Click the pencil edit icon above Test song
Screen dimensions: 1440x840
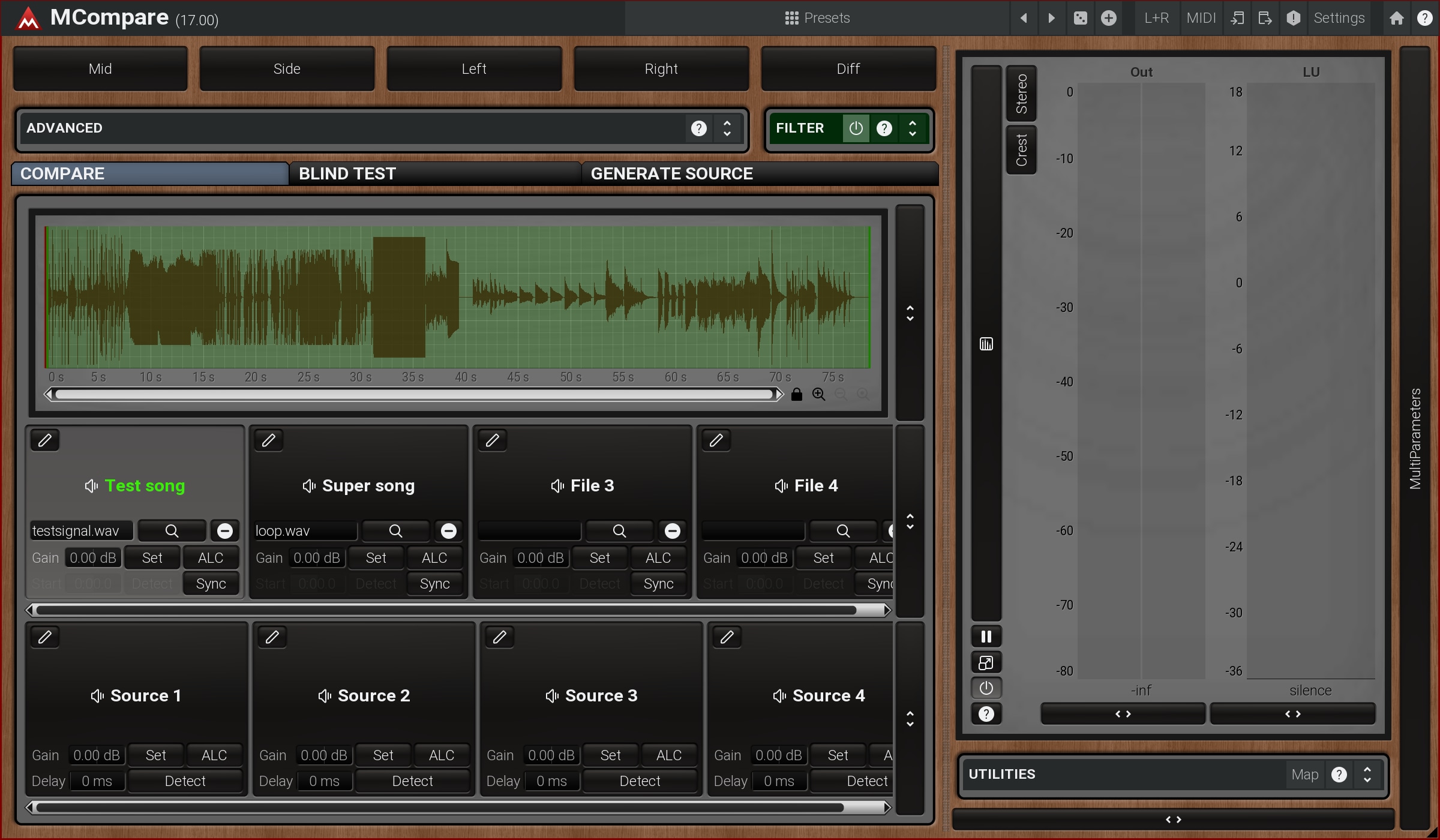pyautogui.click(x=45, y=440)
